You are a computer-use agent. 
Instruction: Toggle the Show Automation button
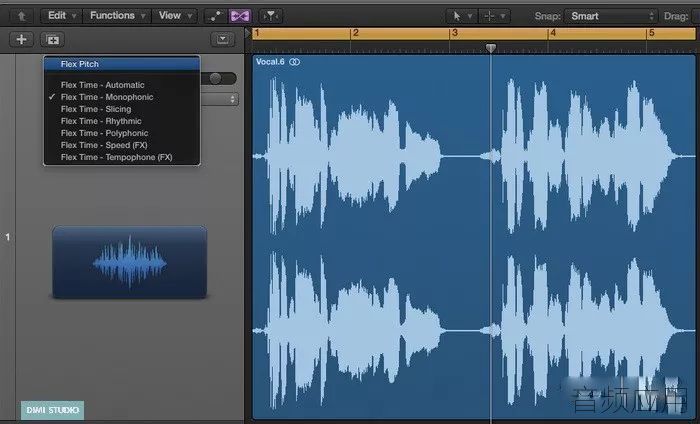[x=215, y=17]
